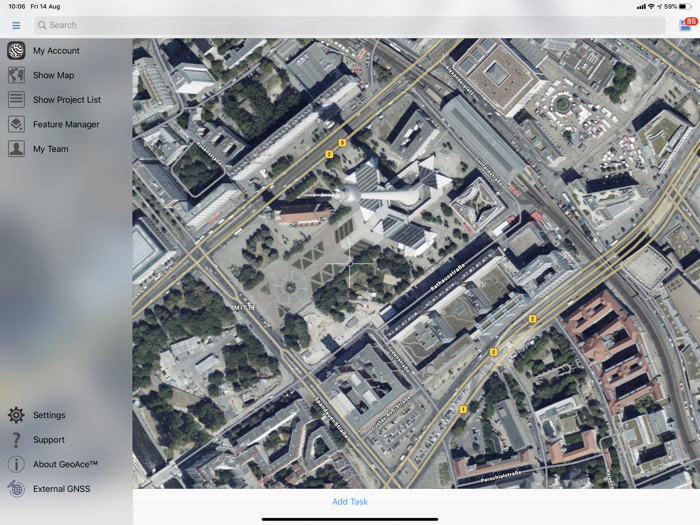
Task: Open Feature Manager menu item
Action: tap(66, 125)
